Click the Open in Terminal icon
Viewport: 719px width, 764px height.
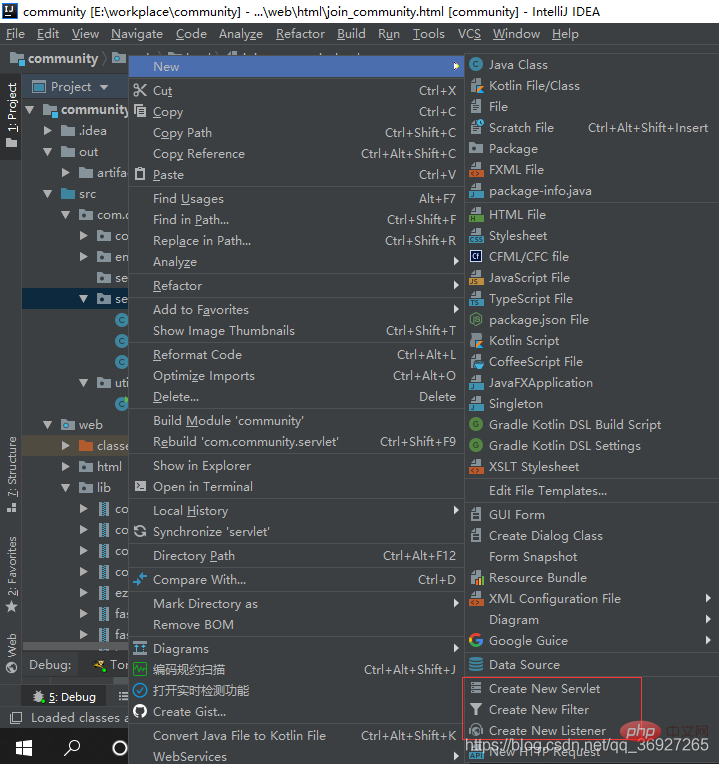coord(140,486)
